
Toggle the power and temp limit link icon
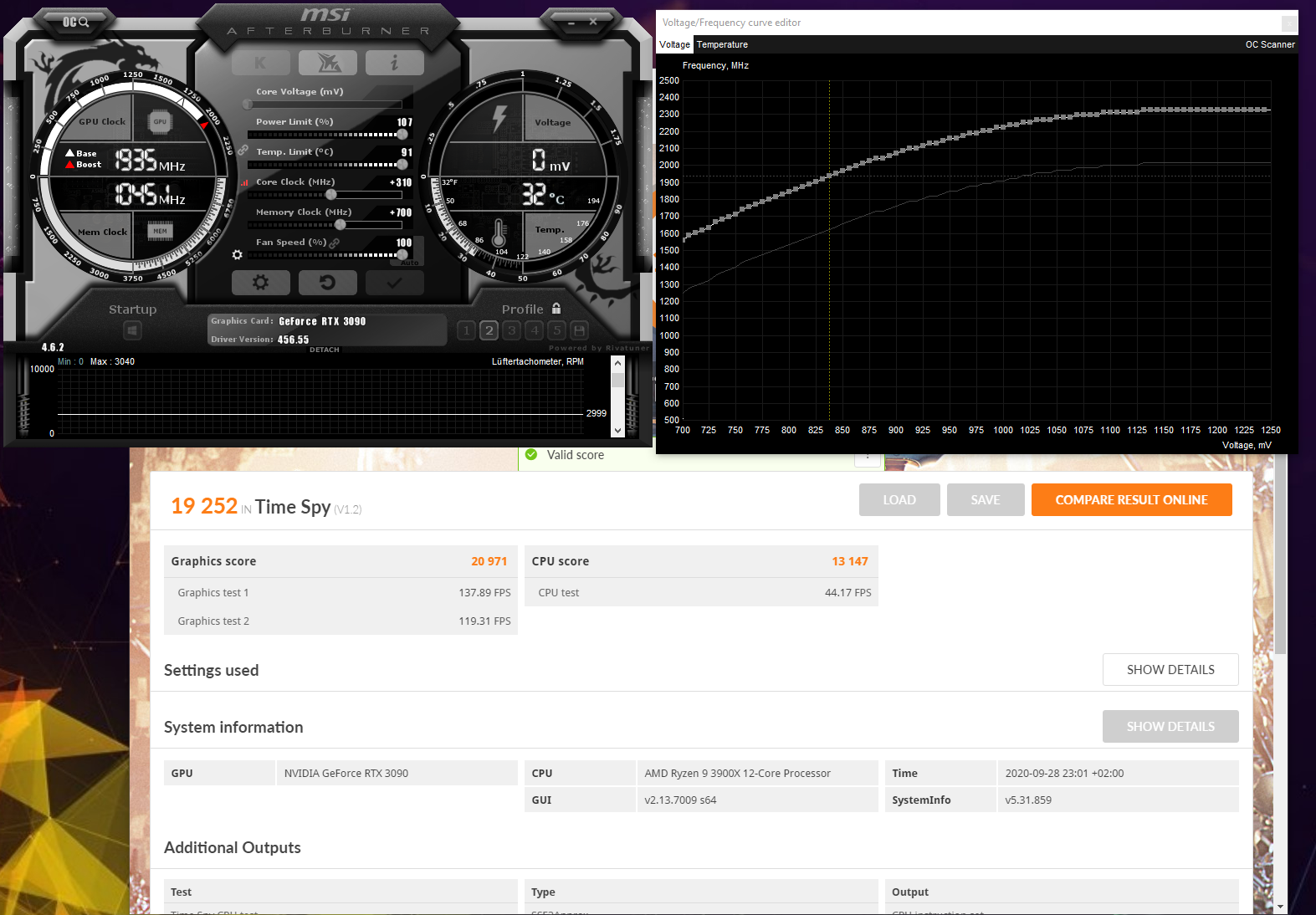243,151
